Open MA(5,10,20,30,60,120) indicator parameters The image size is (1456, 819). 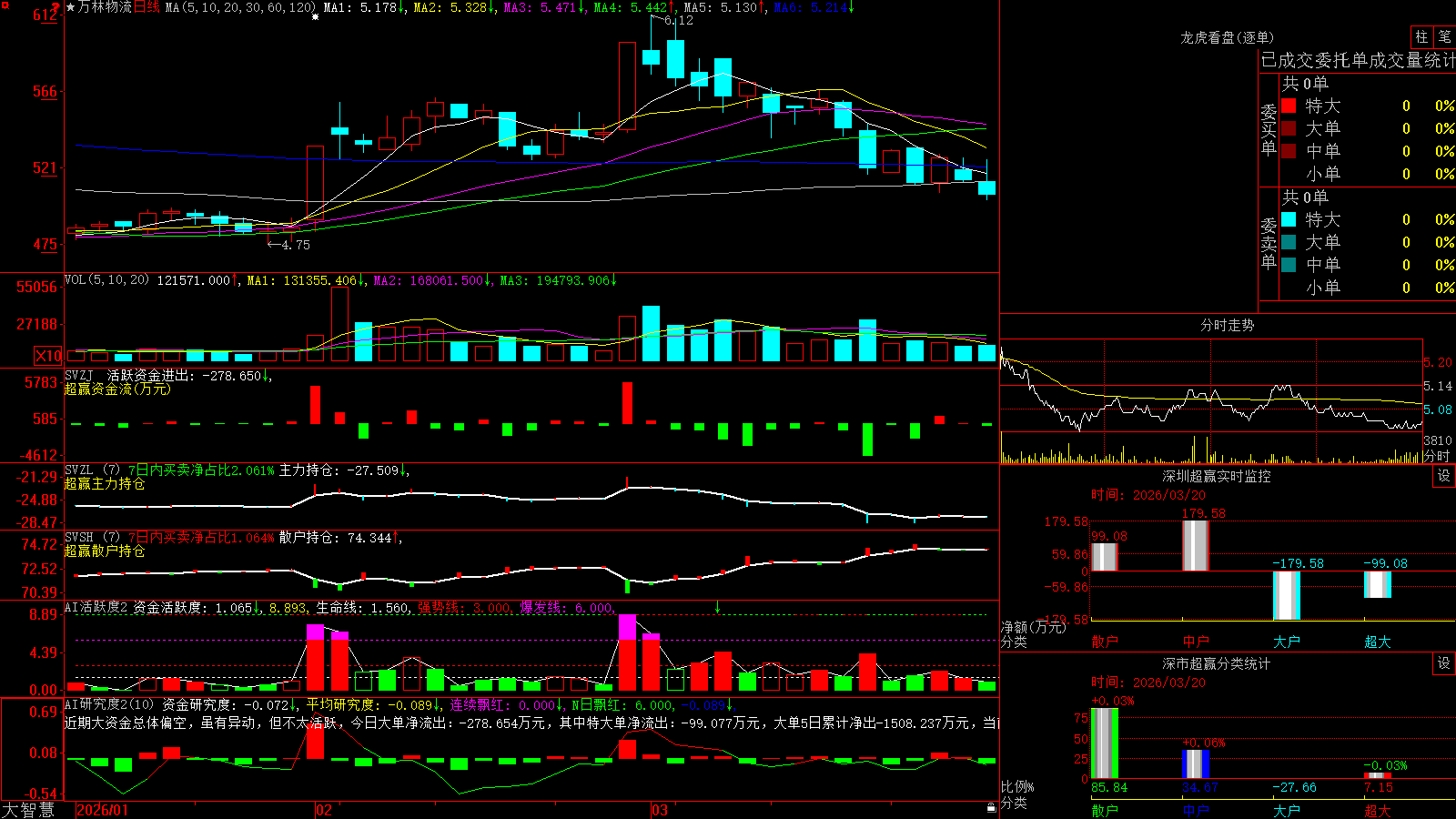coord(240,7)
